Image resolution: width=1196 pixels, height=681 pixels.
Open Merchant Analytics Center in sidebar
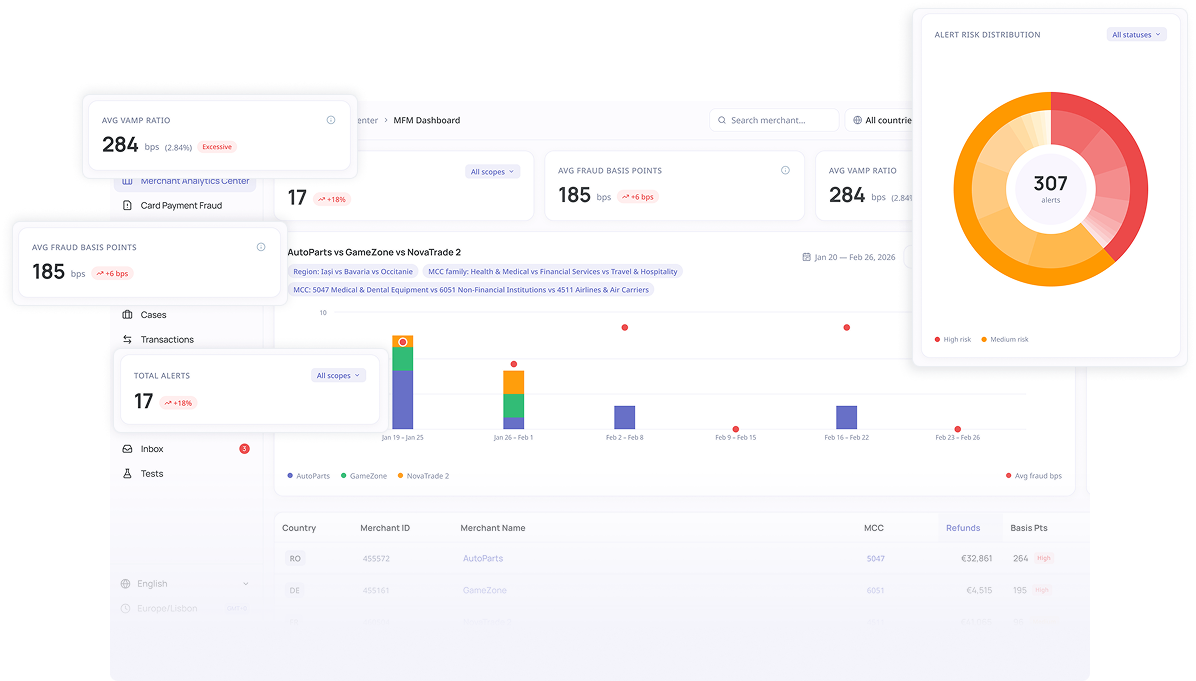pyautogui.click(x=185, y=181)
